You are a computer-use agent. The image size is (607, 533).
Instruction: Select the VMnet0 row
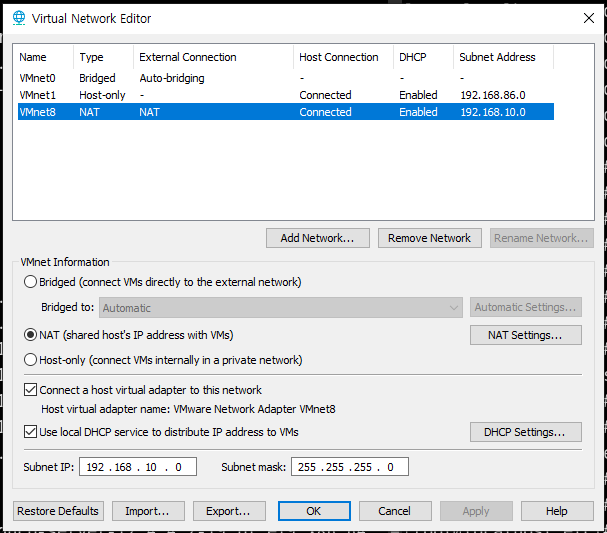point(286,78)
